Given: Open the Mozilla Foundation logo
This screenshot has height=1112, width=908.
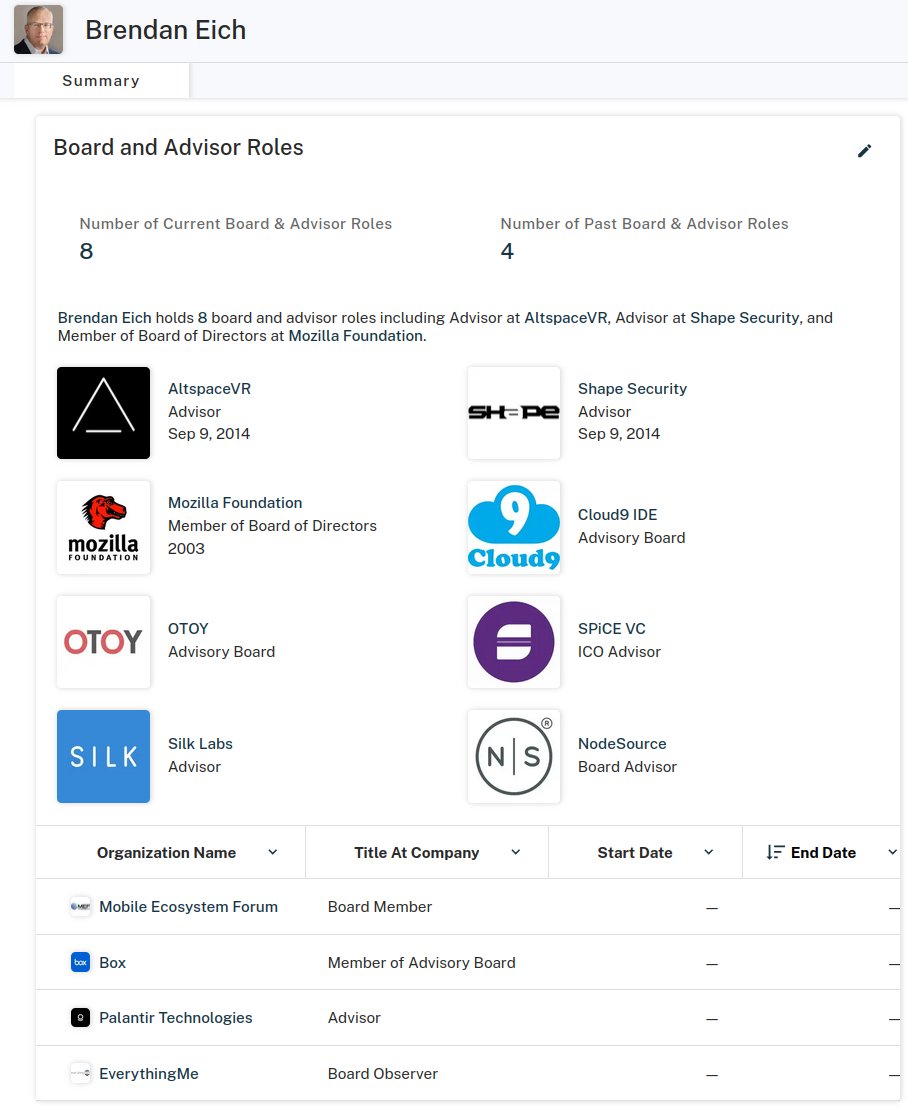Looking at the screenshot, I should click(x=103, y=527).
